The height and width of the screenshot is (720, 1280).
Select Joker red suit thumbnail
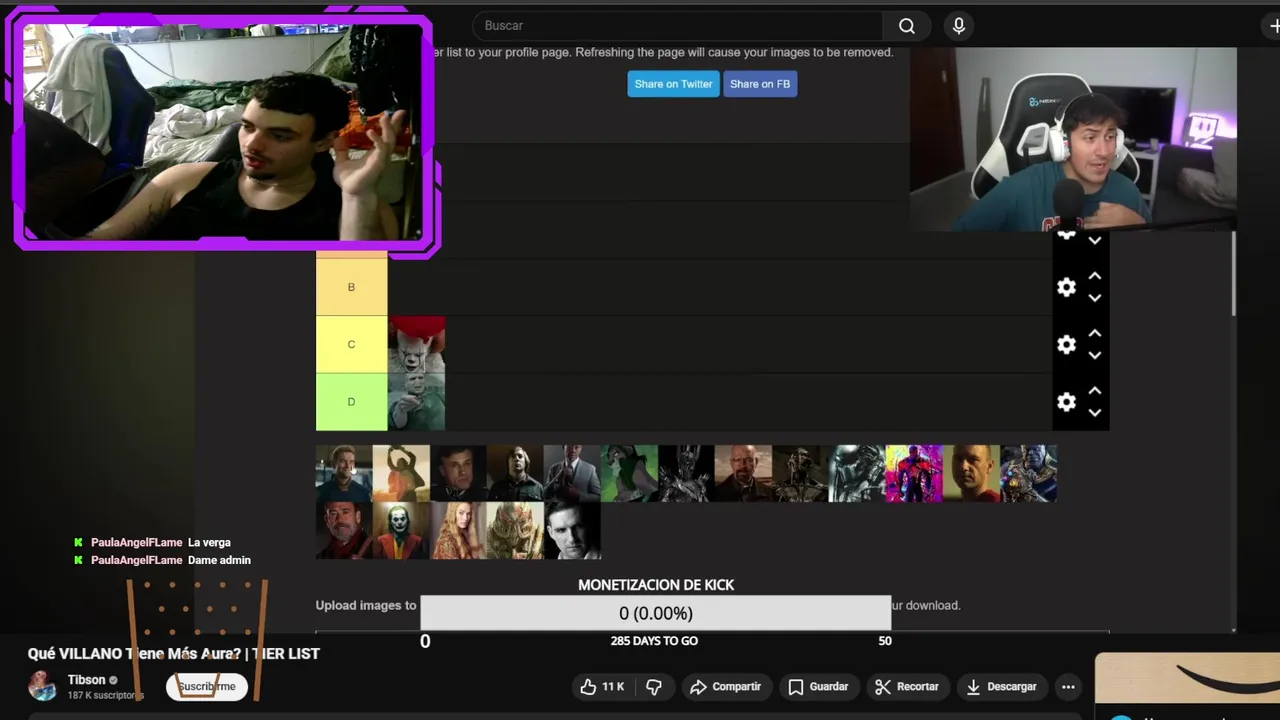pyautogui.click(x=401, y=531)
